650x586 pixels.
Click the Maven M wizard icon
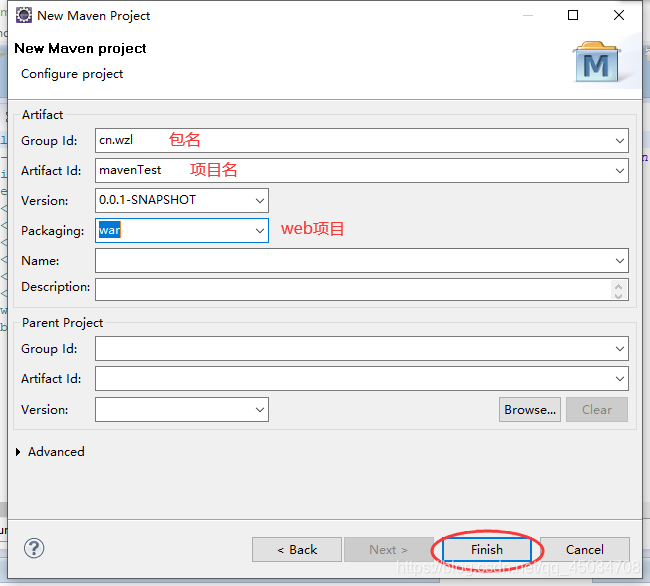(597, 62)
